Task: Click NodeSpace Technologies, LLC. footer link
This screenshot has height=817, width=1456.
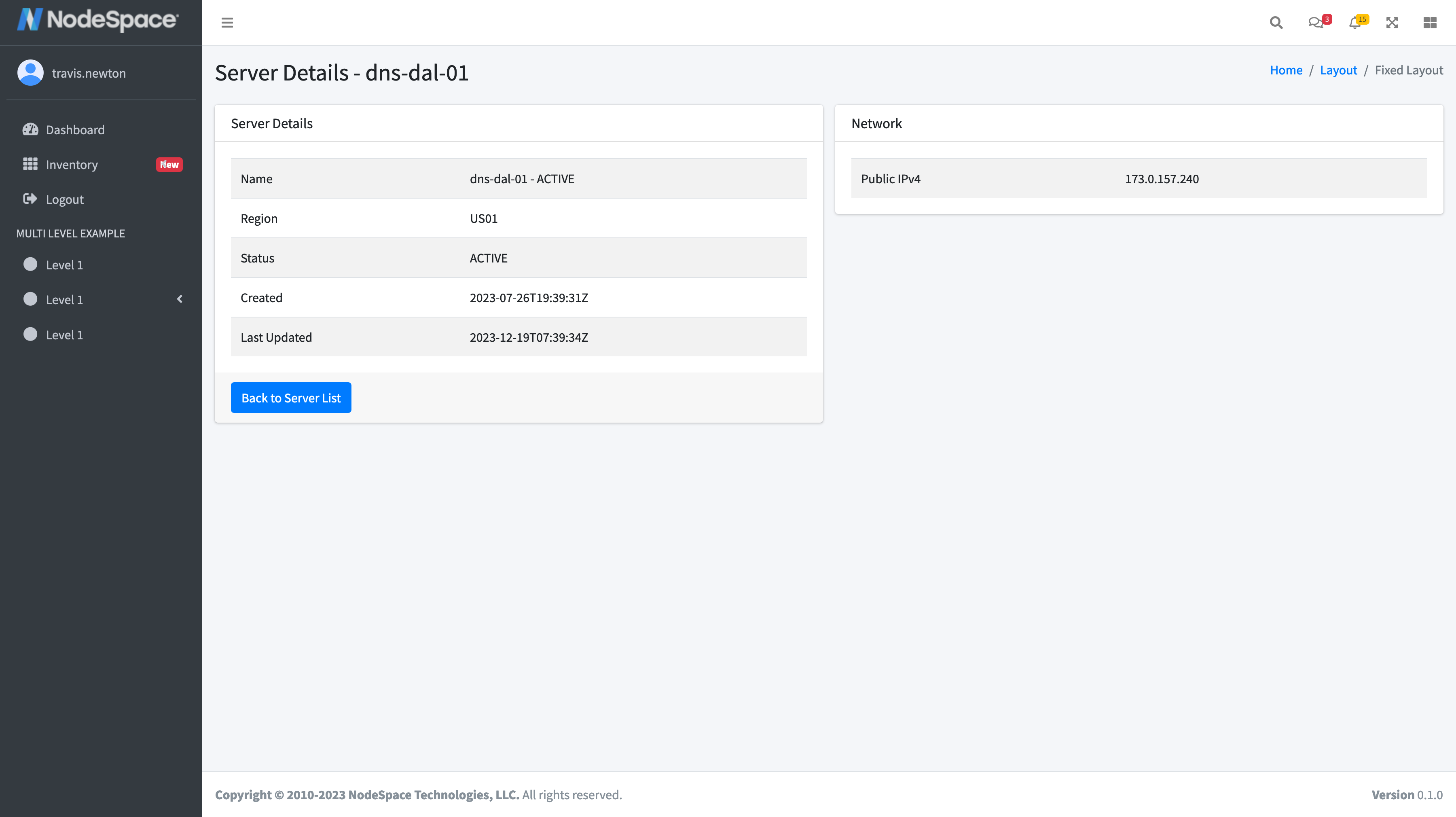Action: click(x=434, y=794)
